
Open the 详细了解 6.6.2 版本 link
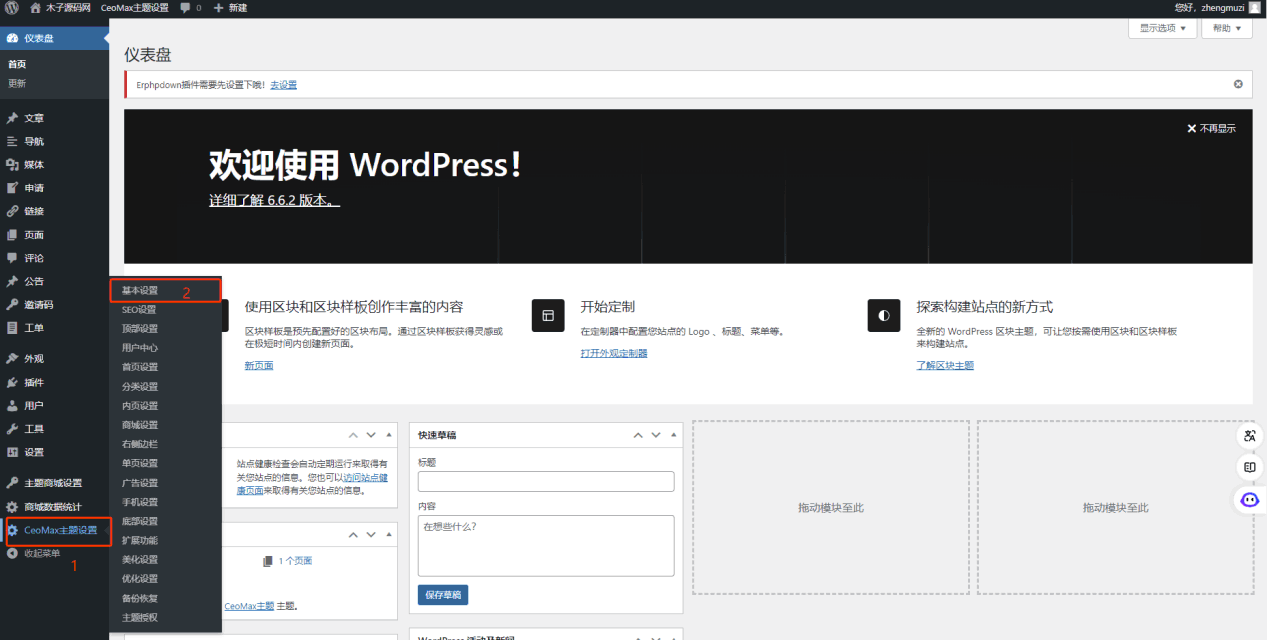[x=274, y=200]
